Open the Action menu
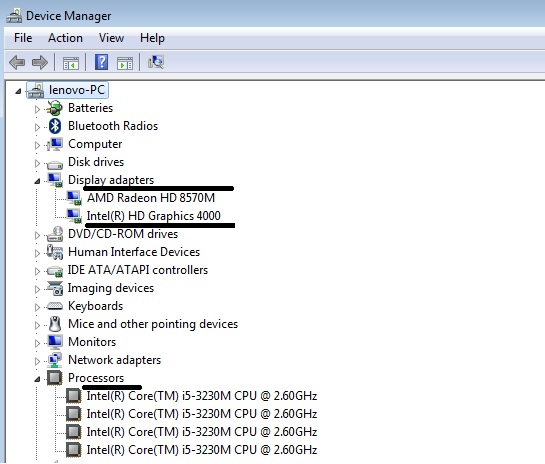Screen dimensions: 545x464 pyautogui.click(x=65, y=38)
